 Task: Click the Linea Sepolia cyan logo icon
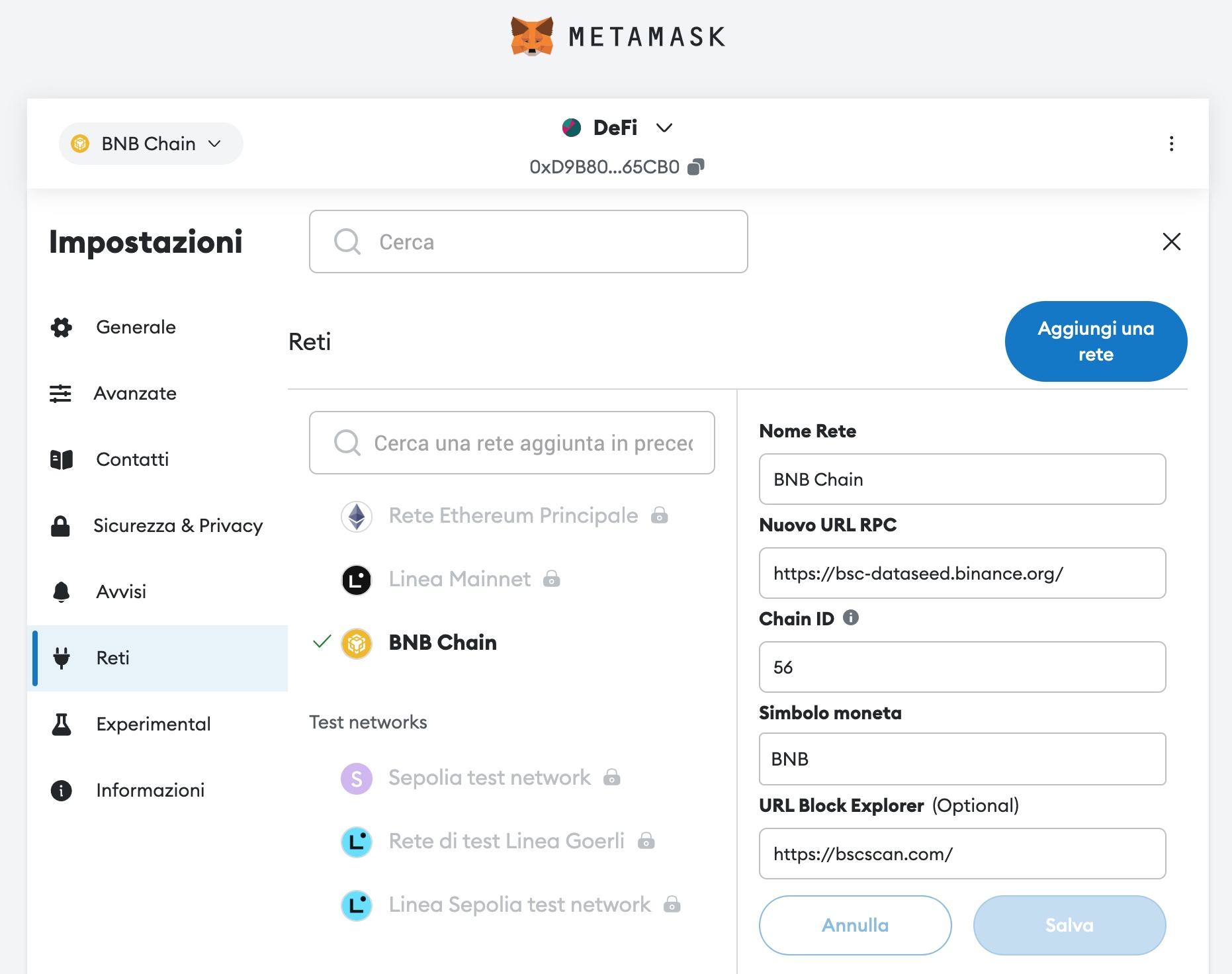click(x=357, y=905)
